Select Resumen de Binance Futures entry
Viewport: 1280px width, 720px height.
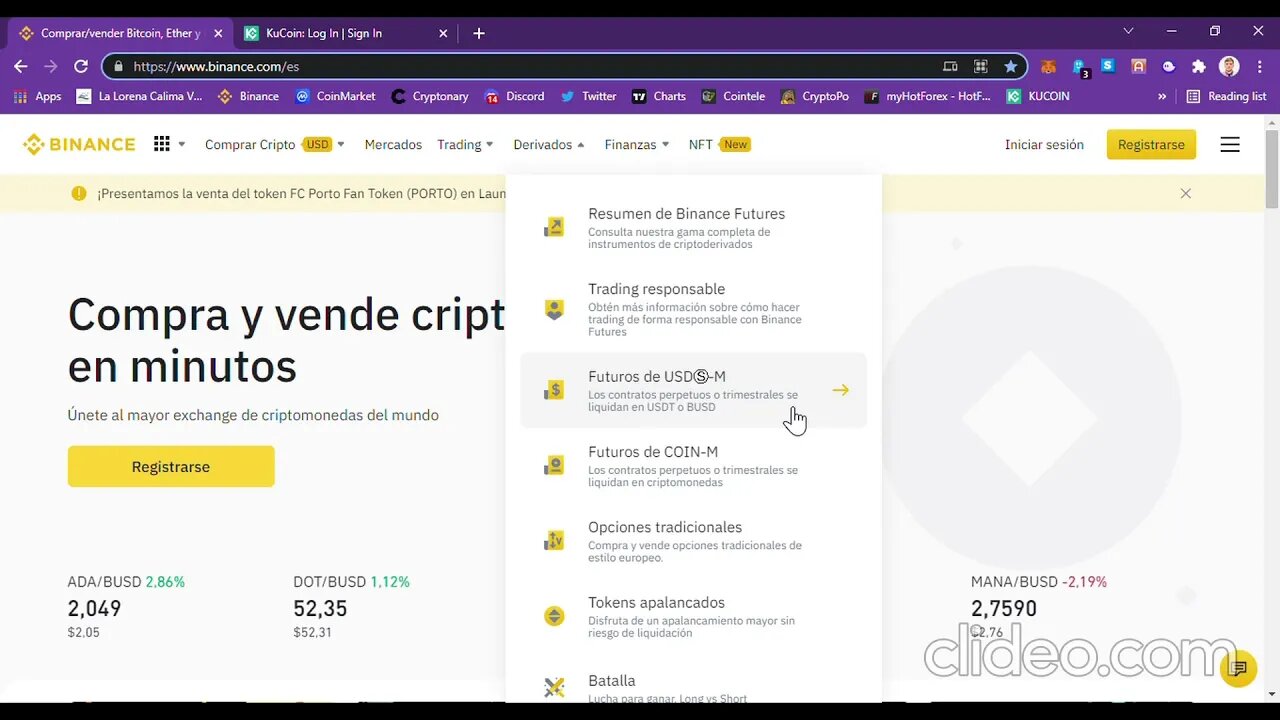(693, 227)
